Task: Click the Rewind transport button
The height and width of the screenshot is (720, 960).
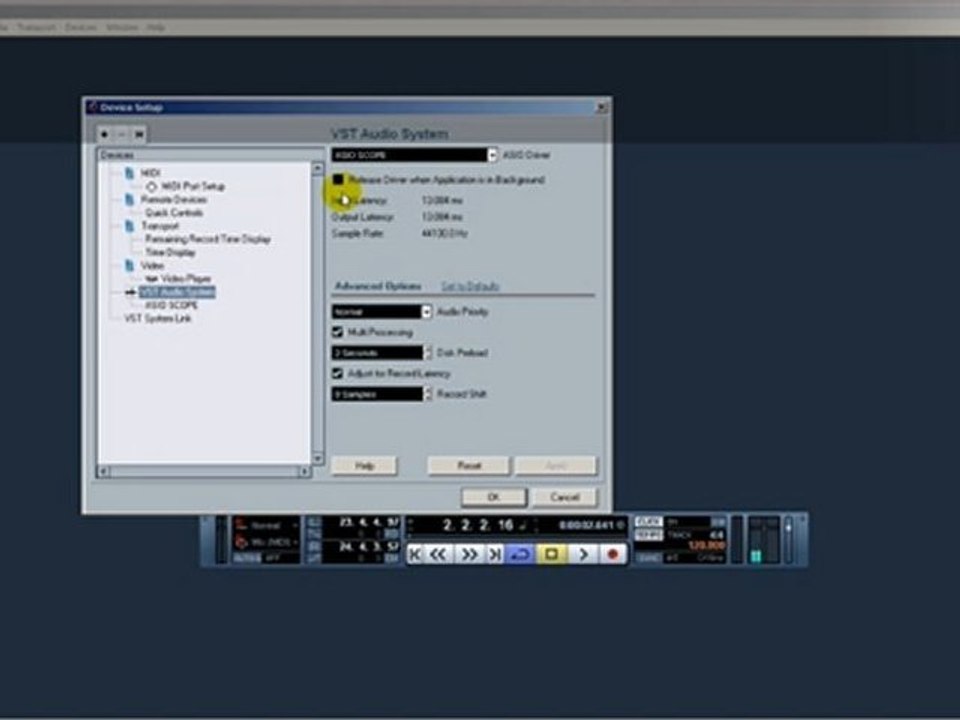Action: click(438, 554)
